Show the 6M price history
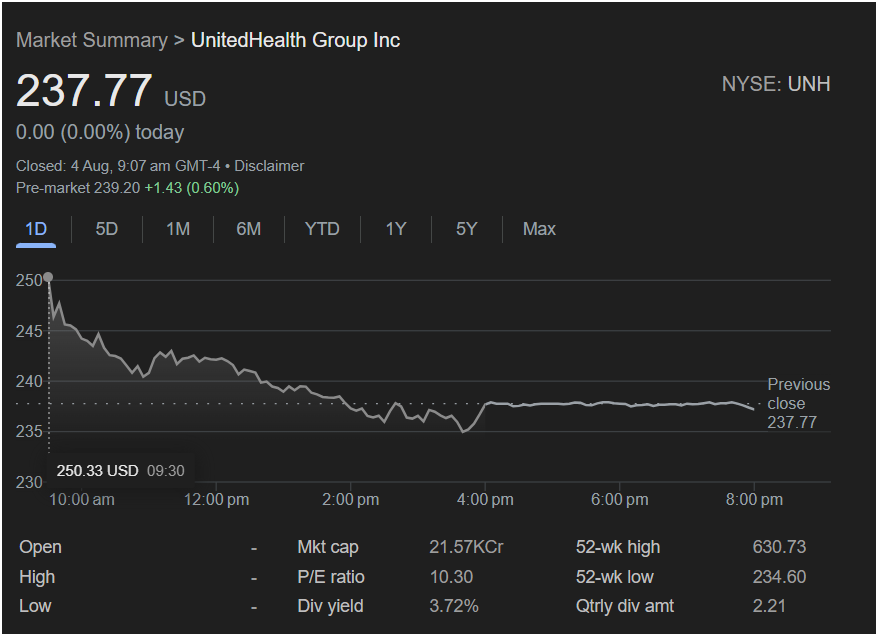The image size is (878, 636). [x=249, y=229]
